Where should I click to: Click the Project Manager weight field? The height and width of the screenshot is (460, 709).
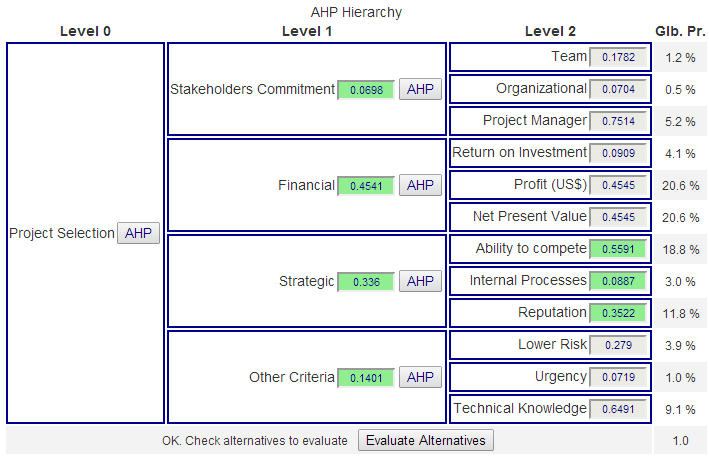click(x=618, y=121)
